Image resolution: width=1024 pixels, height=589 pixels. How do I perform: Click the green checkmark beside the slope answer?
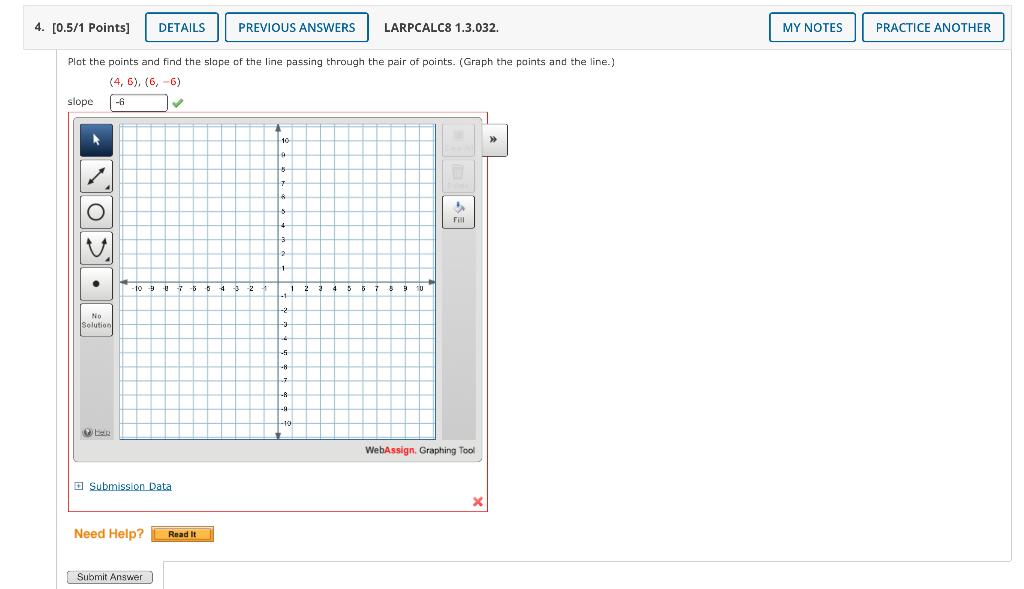click(178, 102)
